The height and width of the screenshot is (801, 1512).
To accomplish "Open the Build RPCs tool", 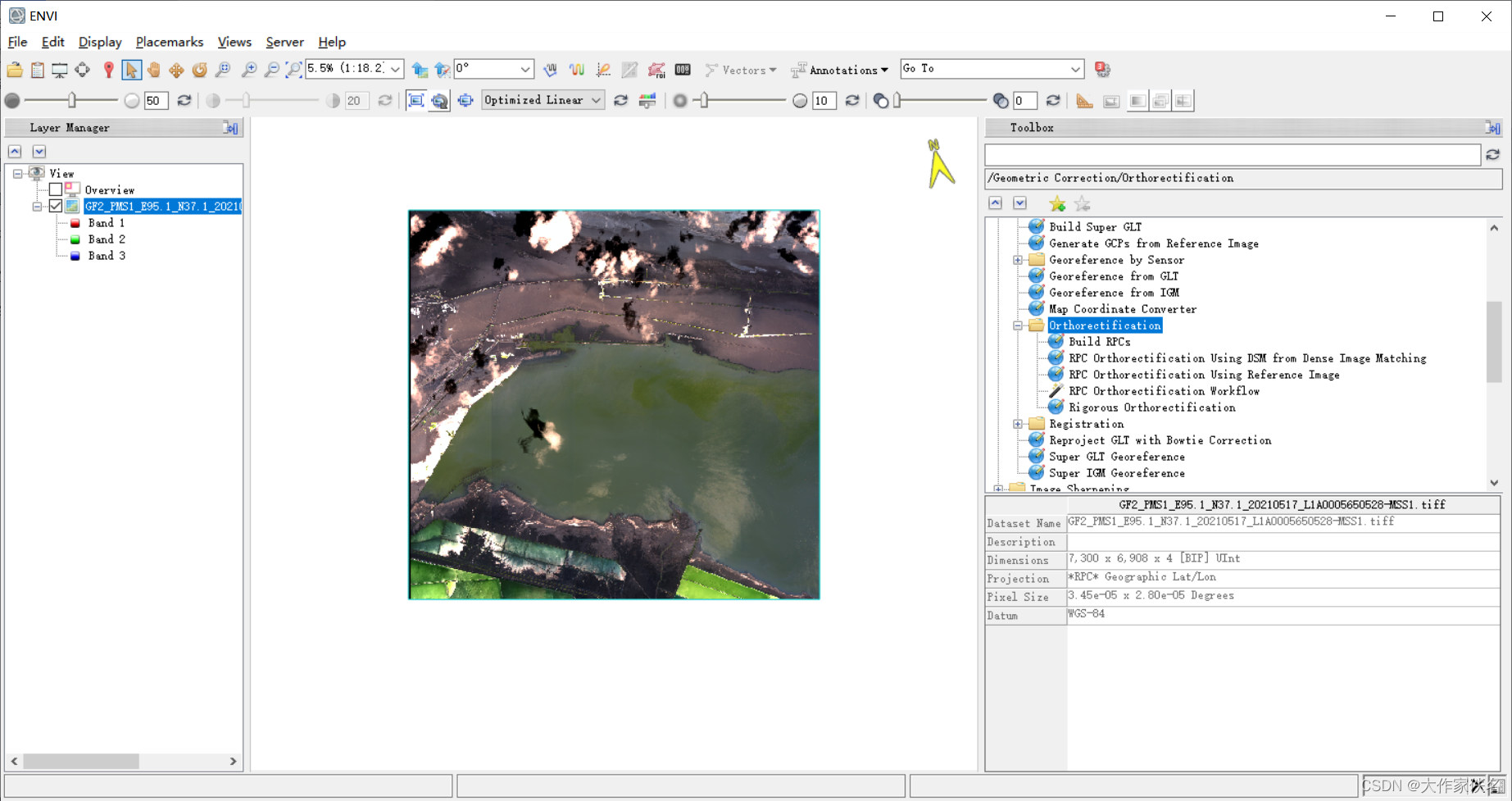I will coord(1099,342).
